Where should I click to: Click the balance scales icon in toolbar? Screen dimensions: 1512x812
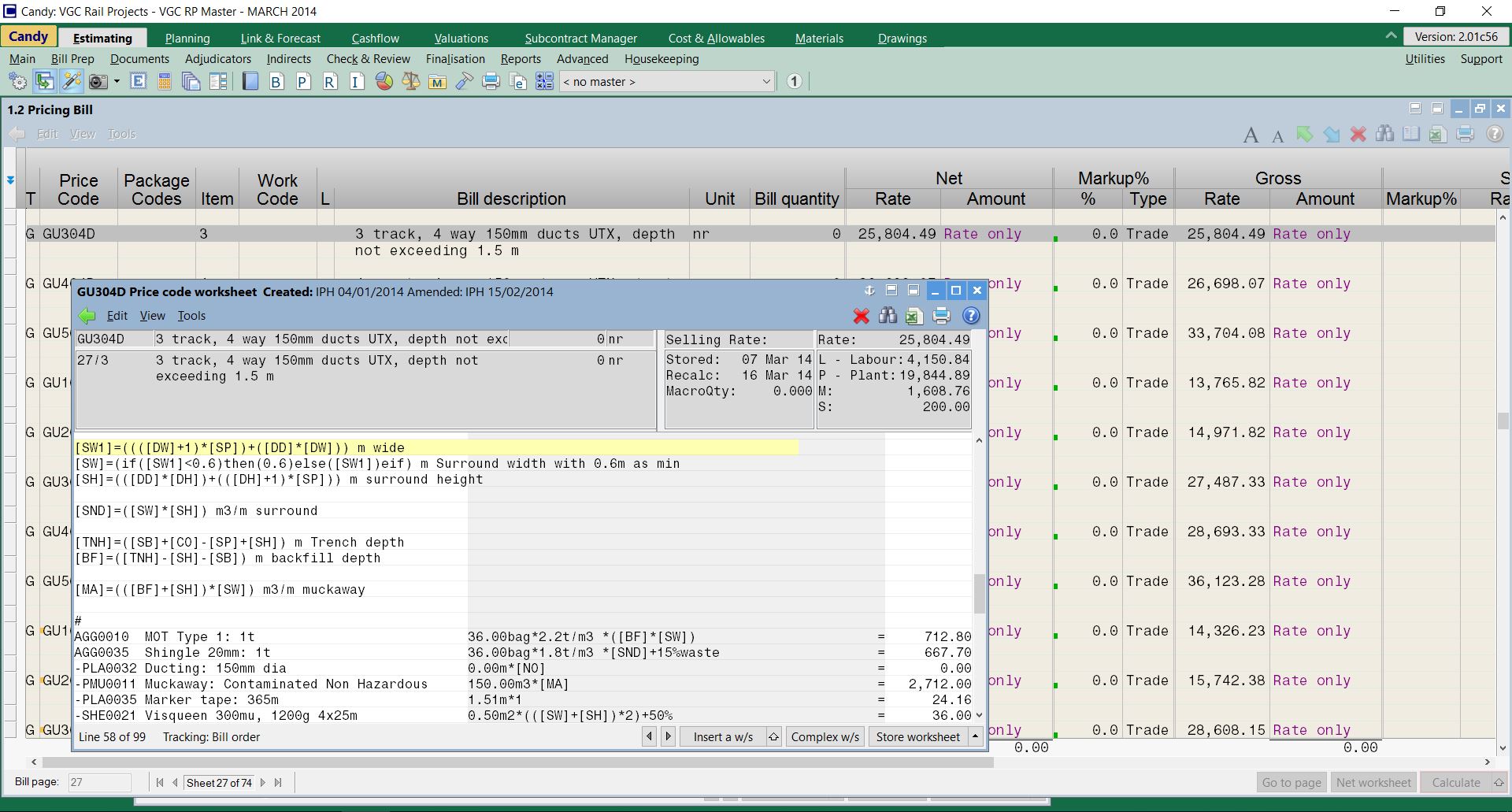point(410,82)
